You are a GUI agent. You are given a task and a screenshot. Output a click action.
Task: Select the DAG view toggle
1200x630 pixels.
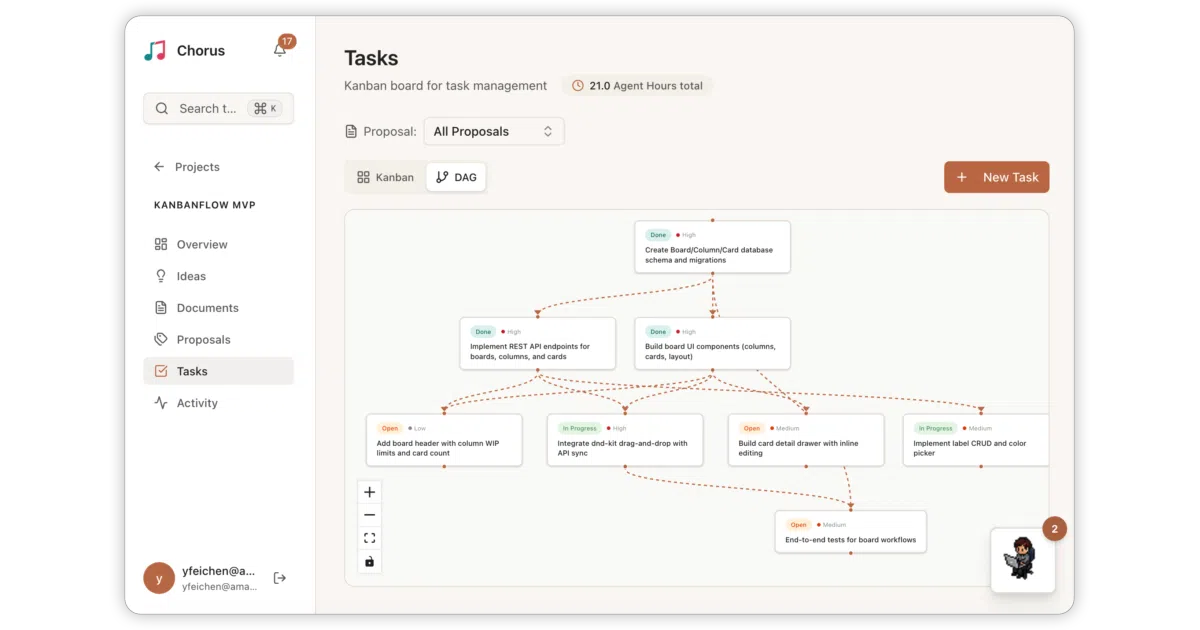tap(456, 177)
